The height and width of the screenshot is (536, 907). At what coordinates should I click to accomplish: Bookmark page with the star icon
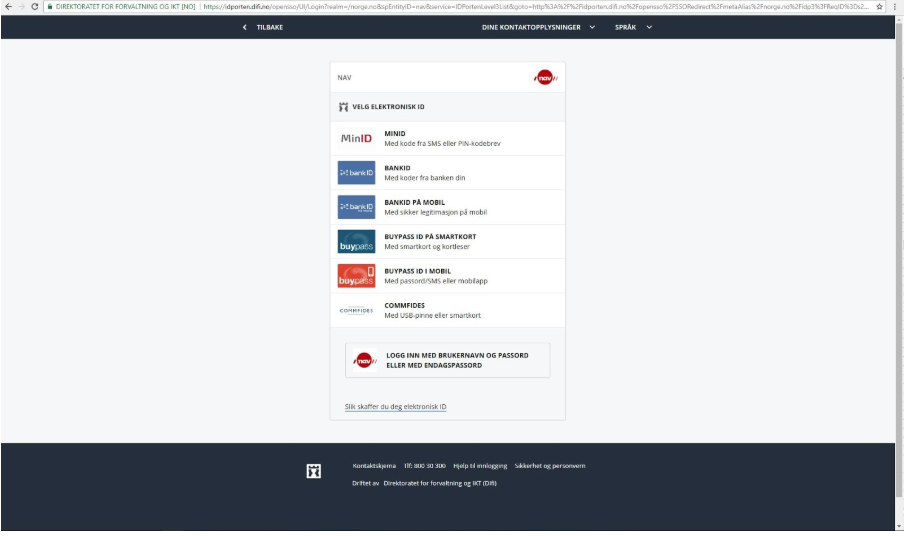879,6
